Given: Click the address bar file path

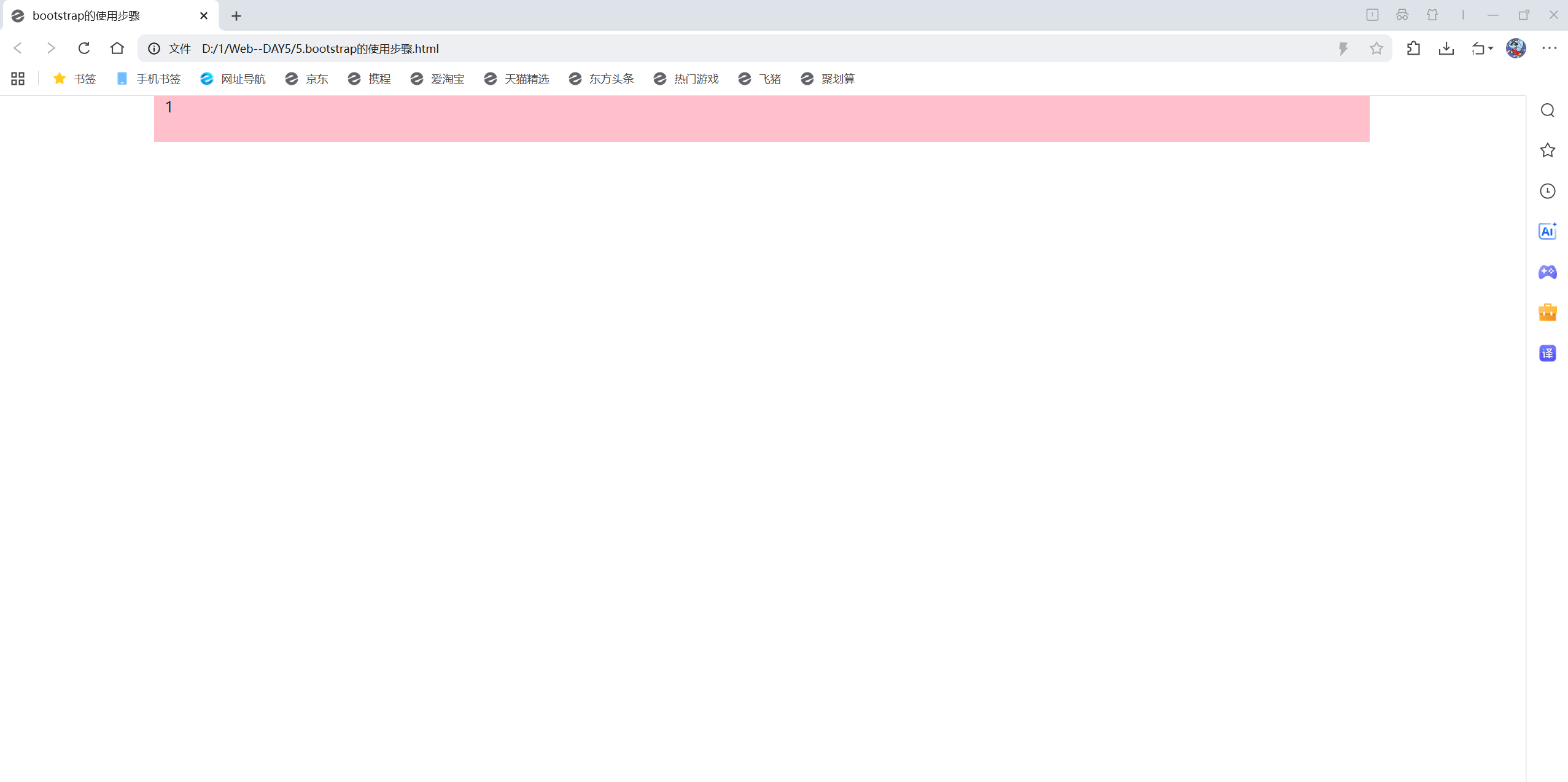Looking at the screenshot, I should coord(320,49).
